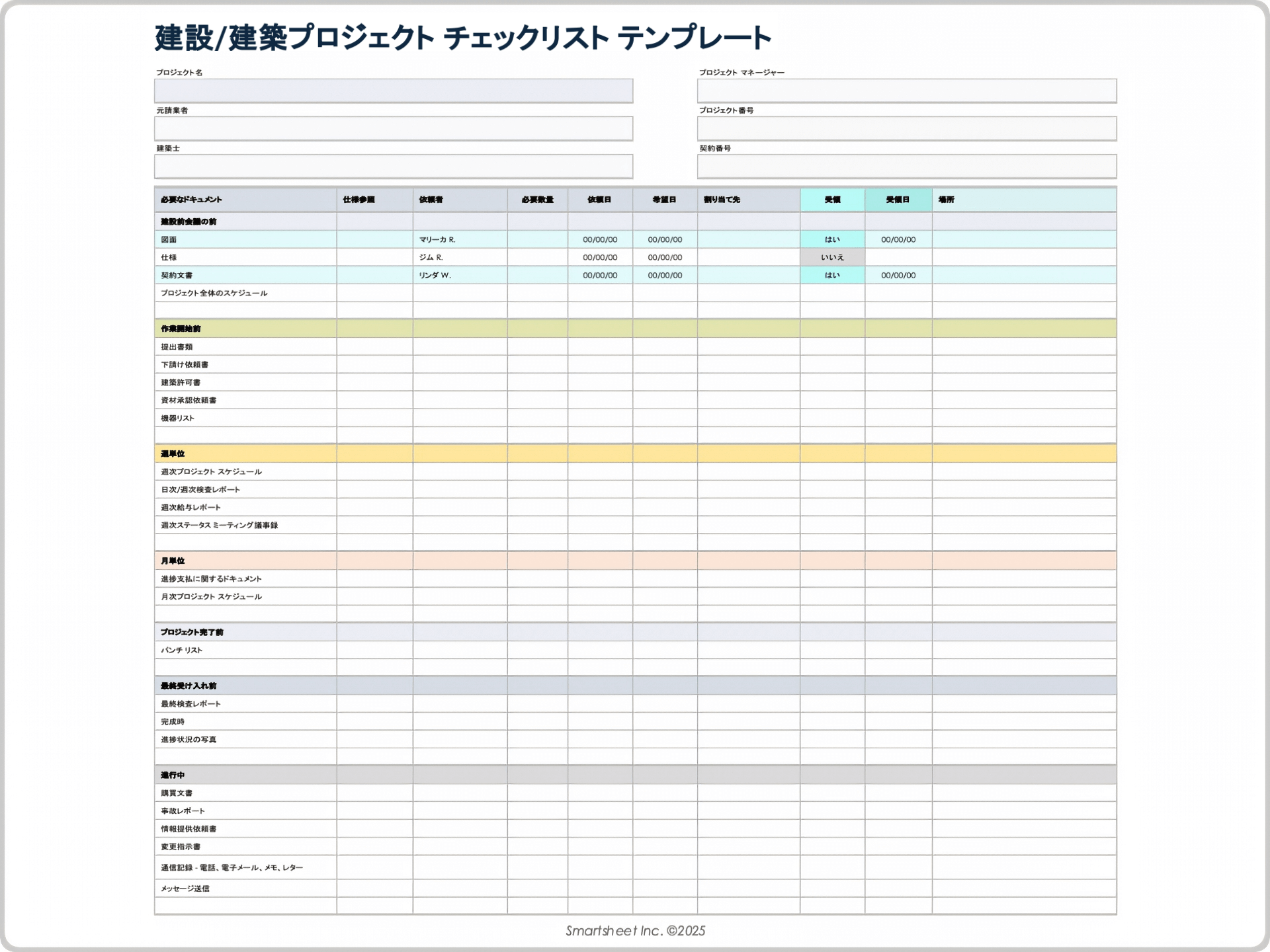
Task: Select the はい cell in 図面 row
Action: pos(832,239)
